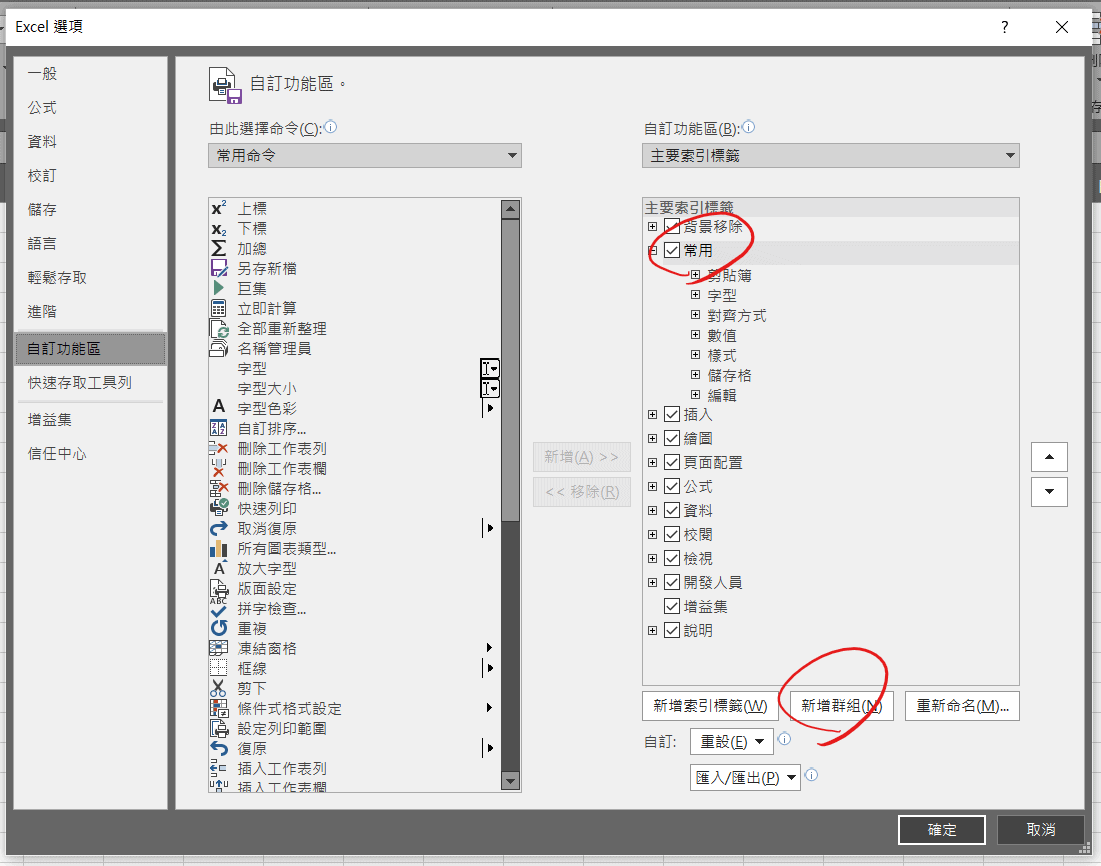Uncheck the 校閱 tab checkbox
Image resolution: width=1101 pixels, height=866 pixels.
coord(672,534)
